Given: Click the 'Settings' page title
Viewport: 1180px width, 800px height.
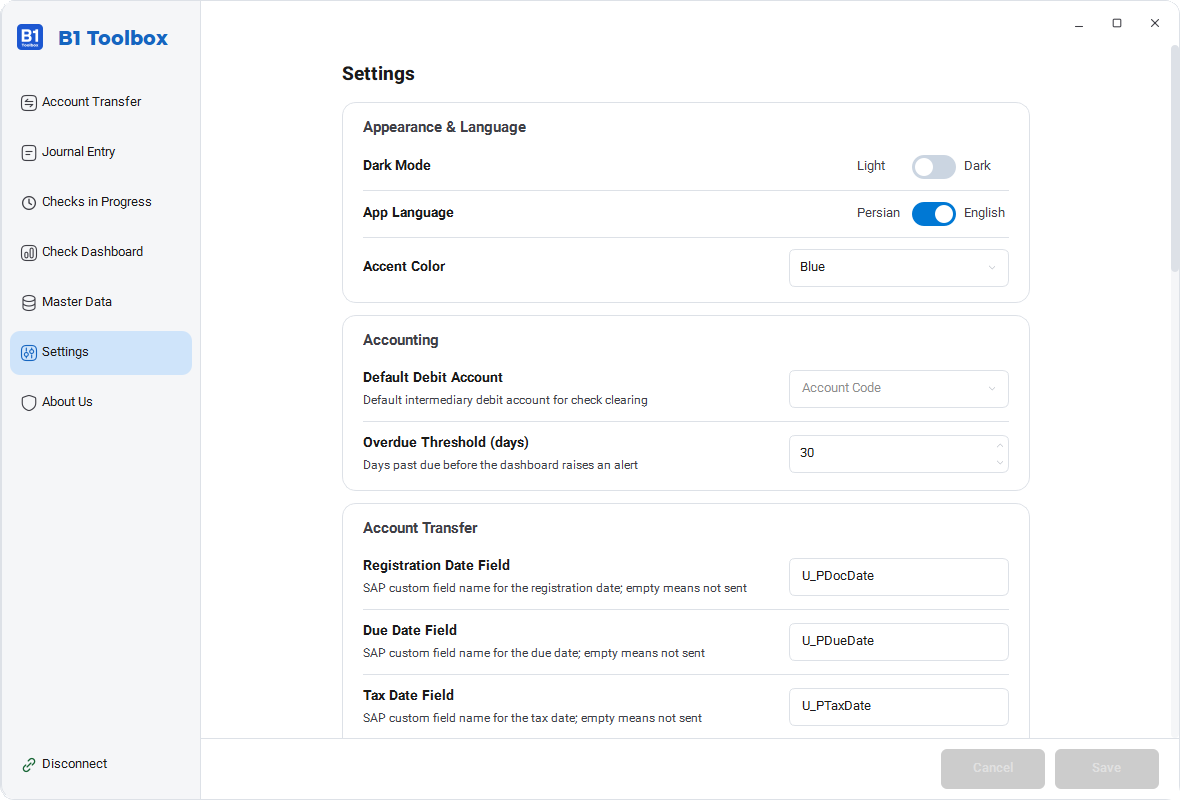Looking at the screenshot, I should (x=378, y=74).
